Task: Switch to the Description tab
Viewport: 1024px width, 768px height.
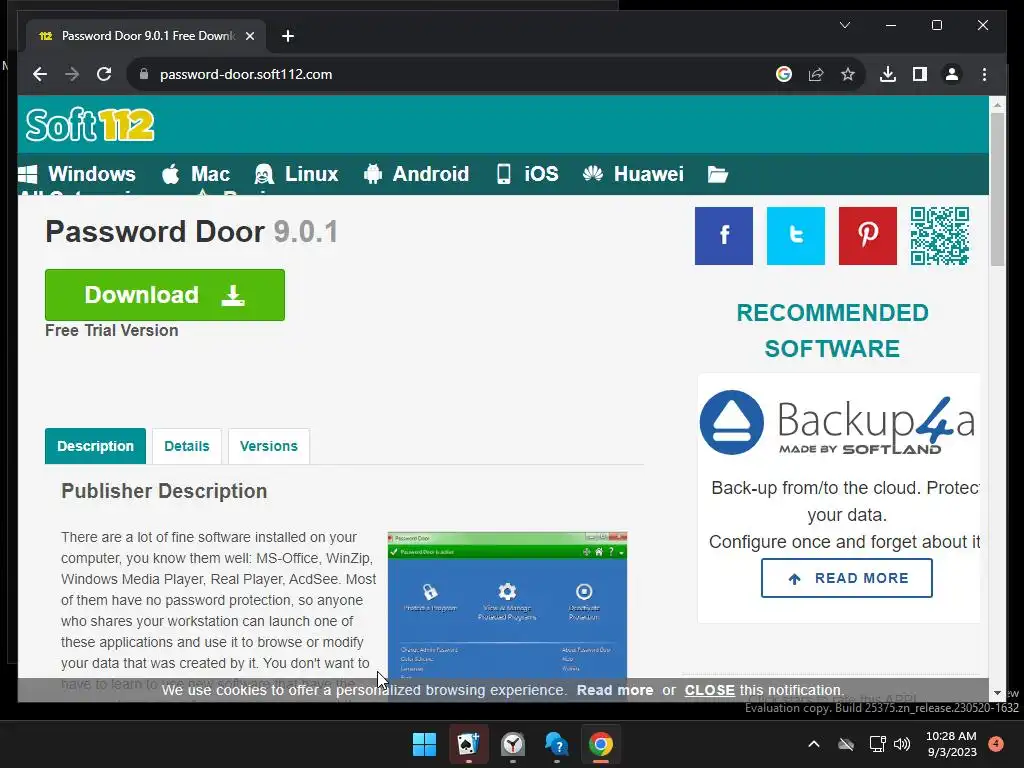Action: 95,446
